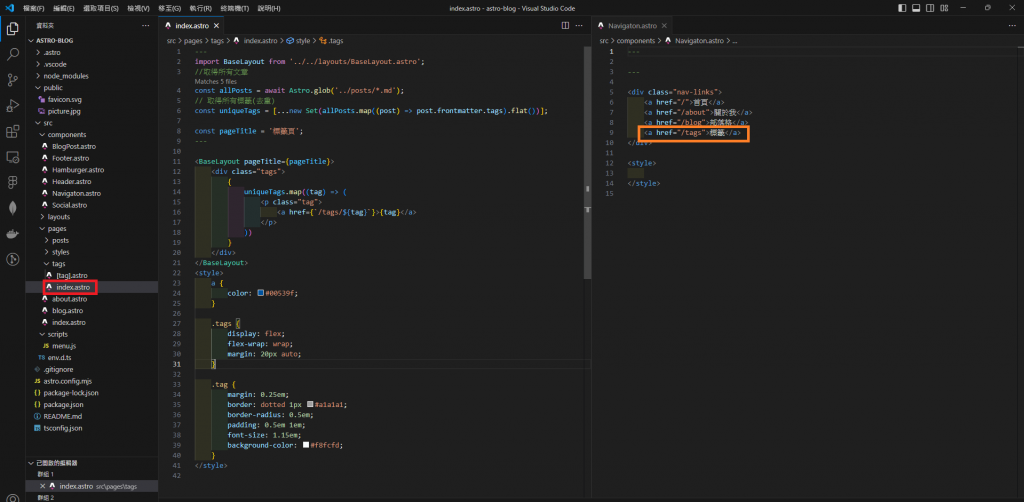1024x502 pixels.
Task: Open the 檔案(F) File menu
Action: 34,8
